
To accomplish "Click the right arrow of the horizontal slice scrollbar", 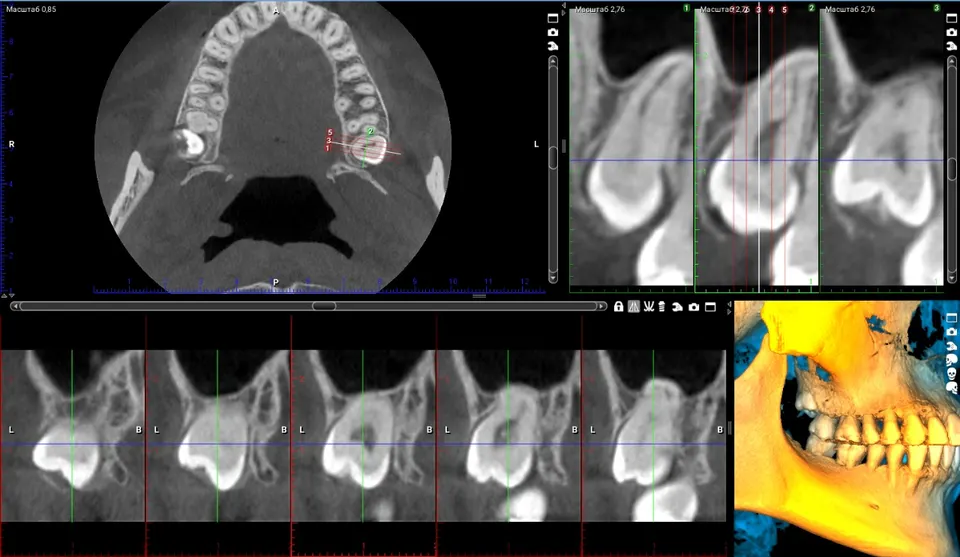I will pyautogui.click(x=602, y=306).
